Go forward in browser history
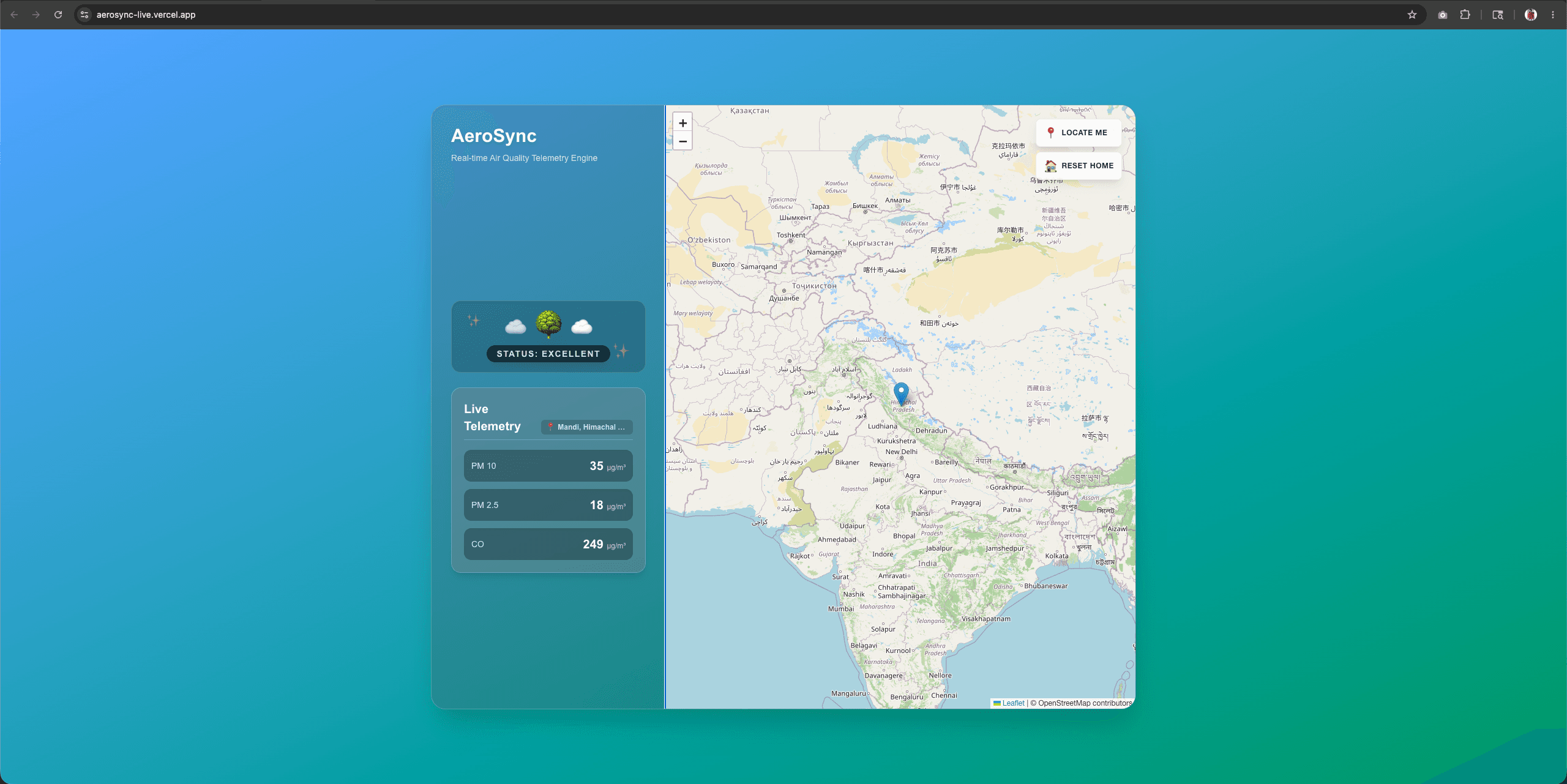The height and width of the screenshot is (784, 1567). (x=36, y=15)
